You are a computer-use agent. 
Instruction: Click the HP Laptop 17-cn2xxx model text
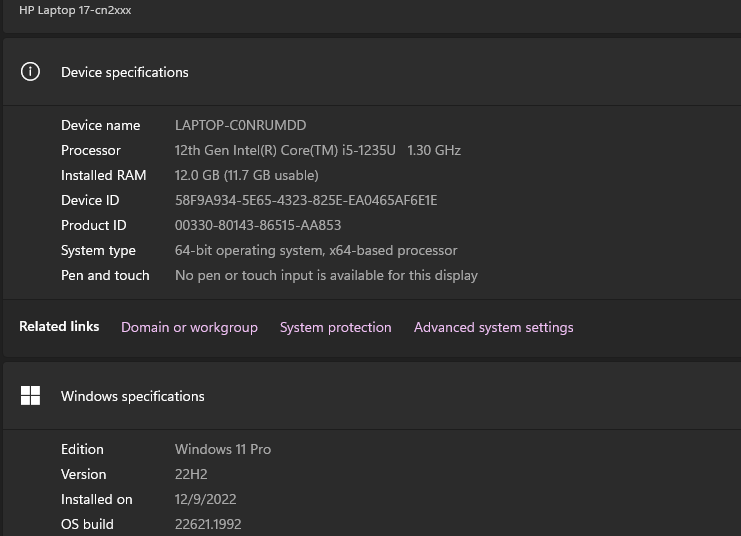point(75,10)
